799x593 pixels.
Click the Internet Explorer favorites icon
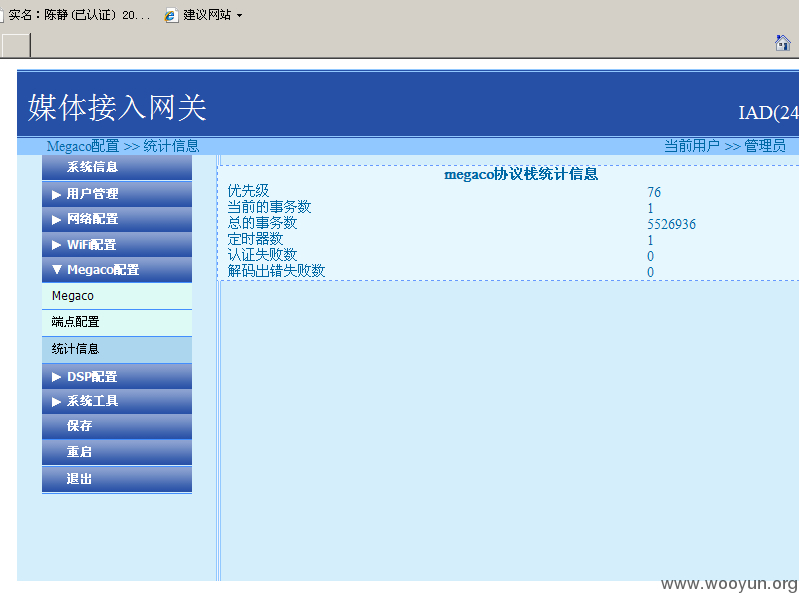click(171, 15)
